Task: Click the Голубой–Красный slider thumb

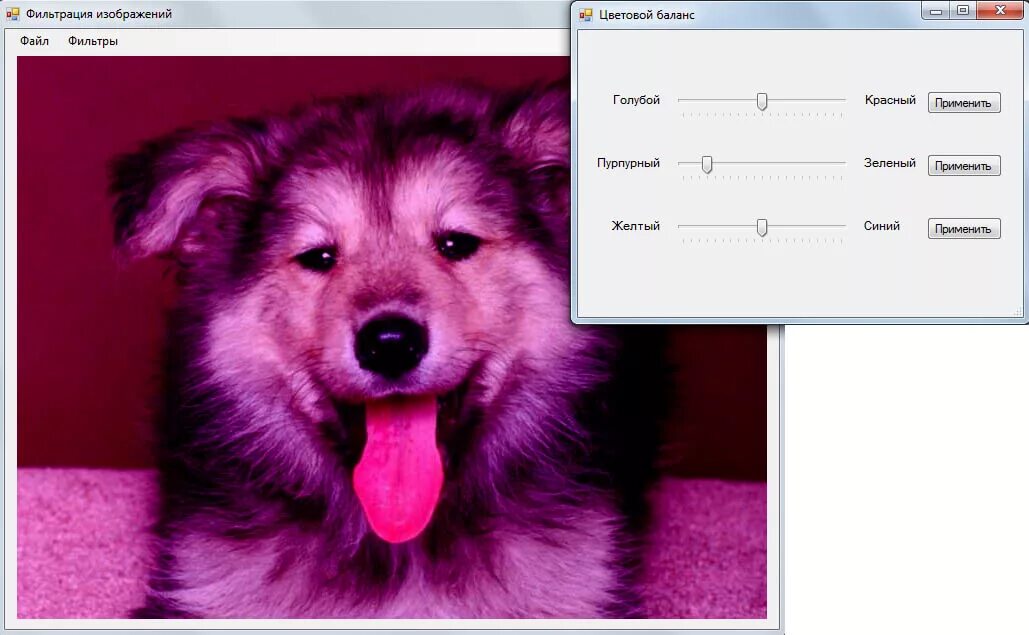Action: (x=762, y=101)
